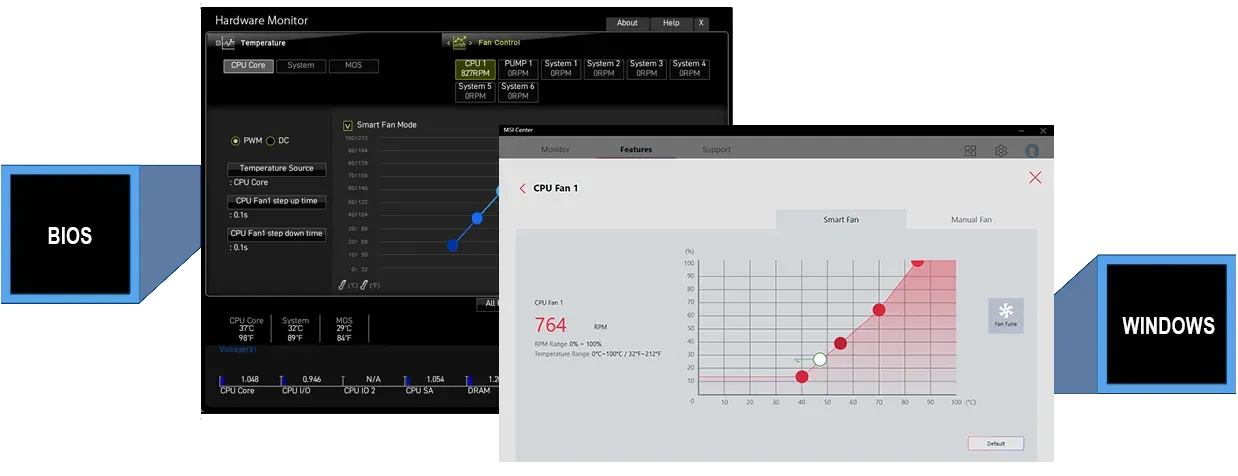
Task: Click the user profile avatar icon
Action: click(1032, 151)
